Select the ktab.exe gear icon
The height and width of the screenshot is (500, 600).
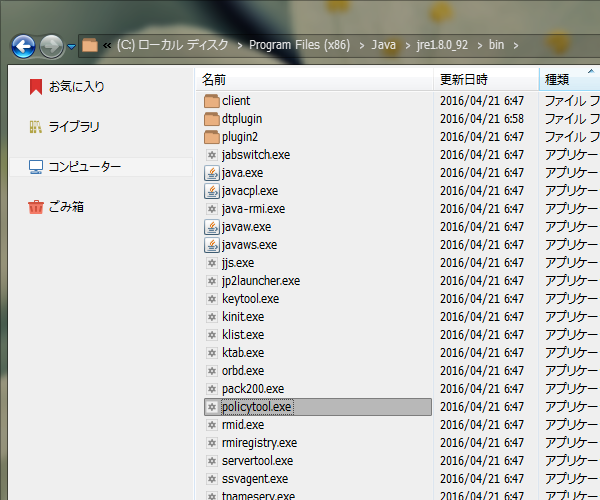(212, 353)
